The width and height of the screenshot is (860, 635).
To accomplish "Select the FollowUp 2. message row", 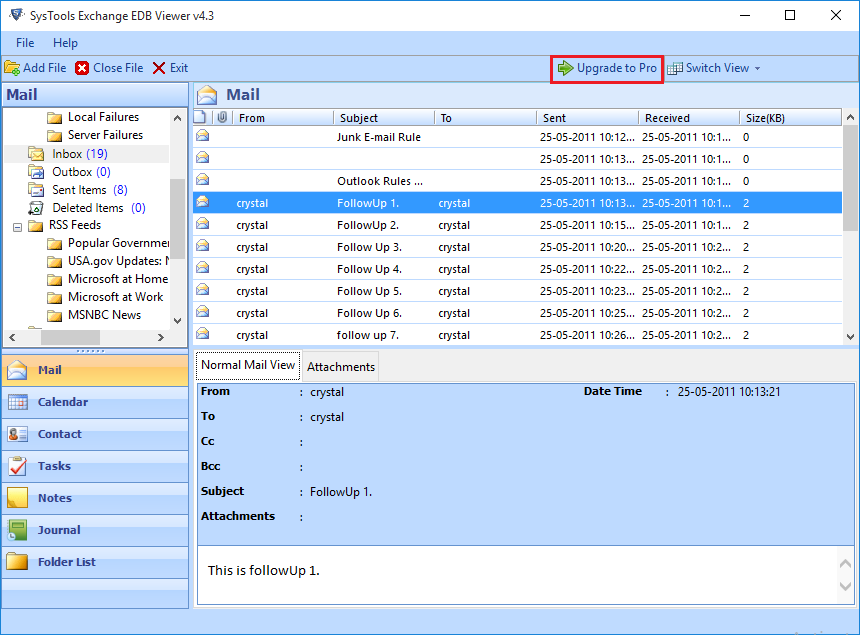I will click(x=518, y=225).
